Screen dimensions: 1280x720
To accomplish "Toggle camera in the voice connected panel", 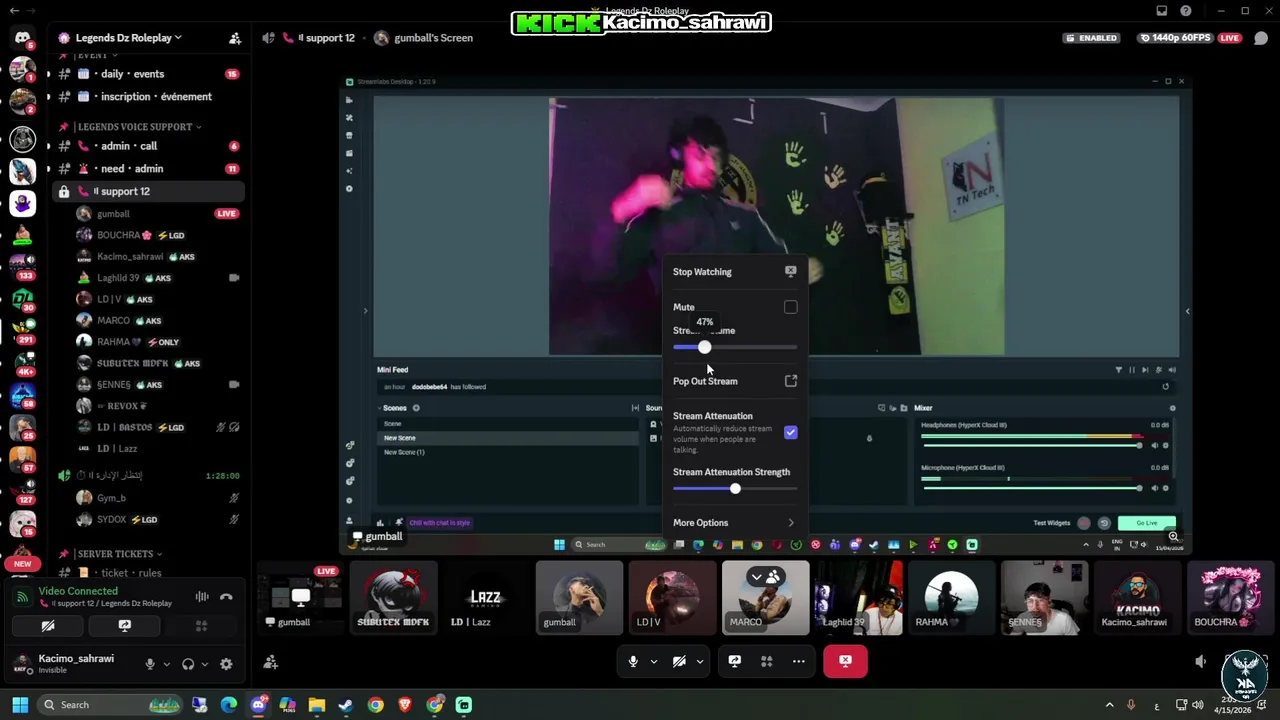I will click(x=47, y=626).
